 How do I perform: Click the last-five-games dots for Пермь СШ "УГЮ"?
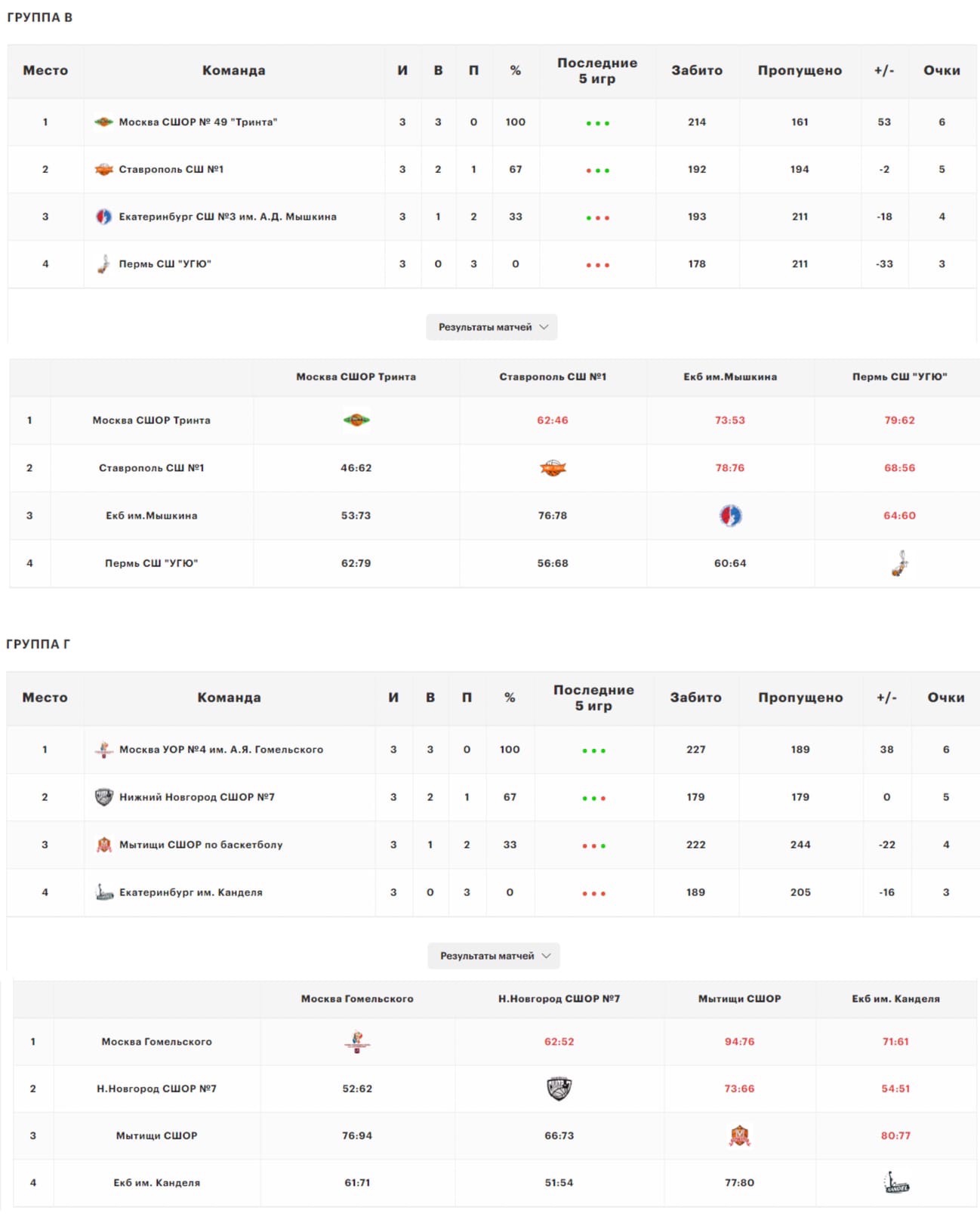(597, 265)
